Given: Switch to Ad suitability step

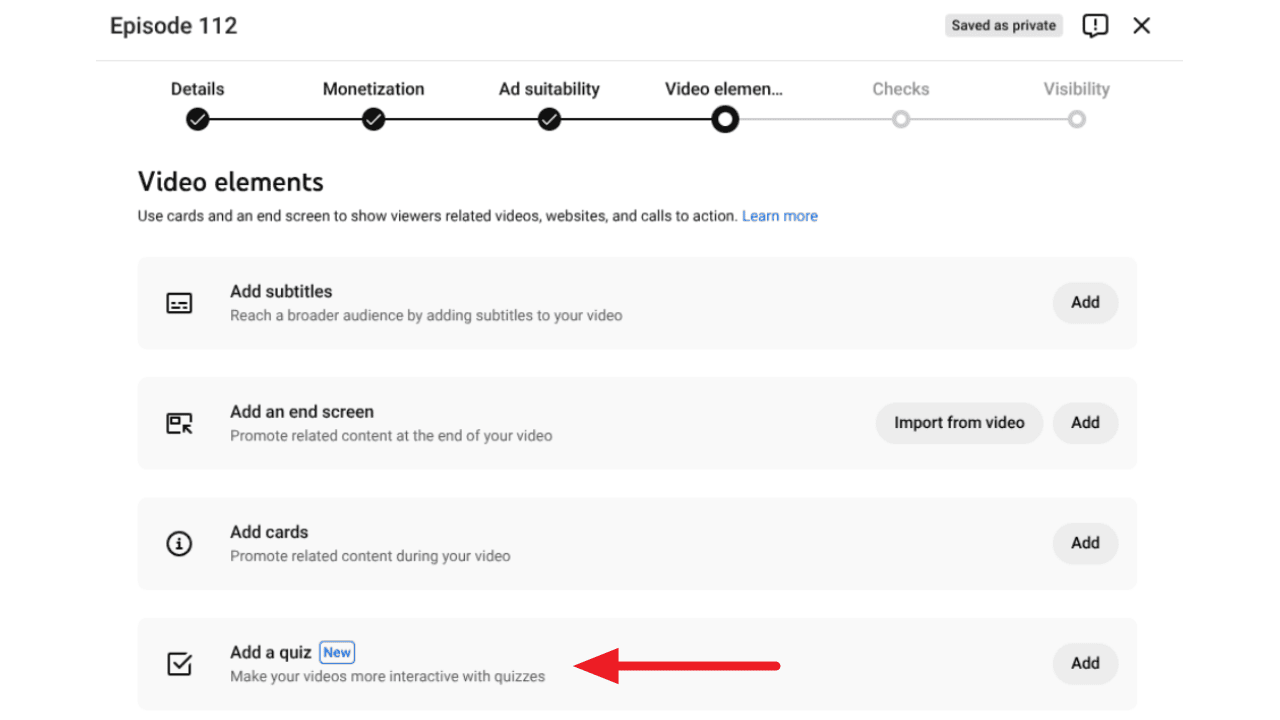Looking at the screenshot, I should pyautogui.click(x=549, y=89).
